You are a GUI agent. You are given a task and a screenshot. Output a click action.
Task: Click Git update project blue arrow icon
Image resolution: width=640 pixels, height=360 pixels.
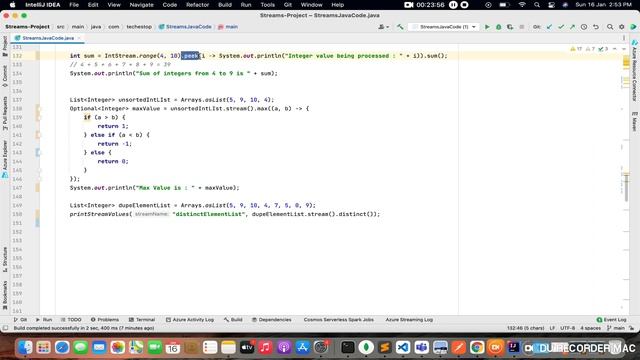(549, 27)
